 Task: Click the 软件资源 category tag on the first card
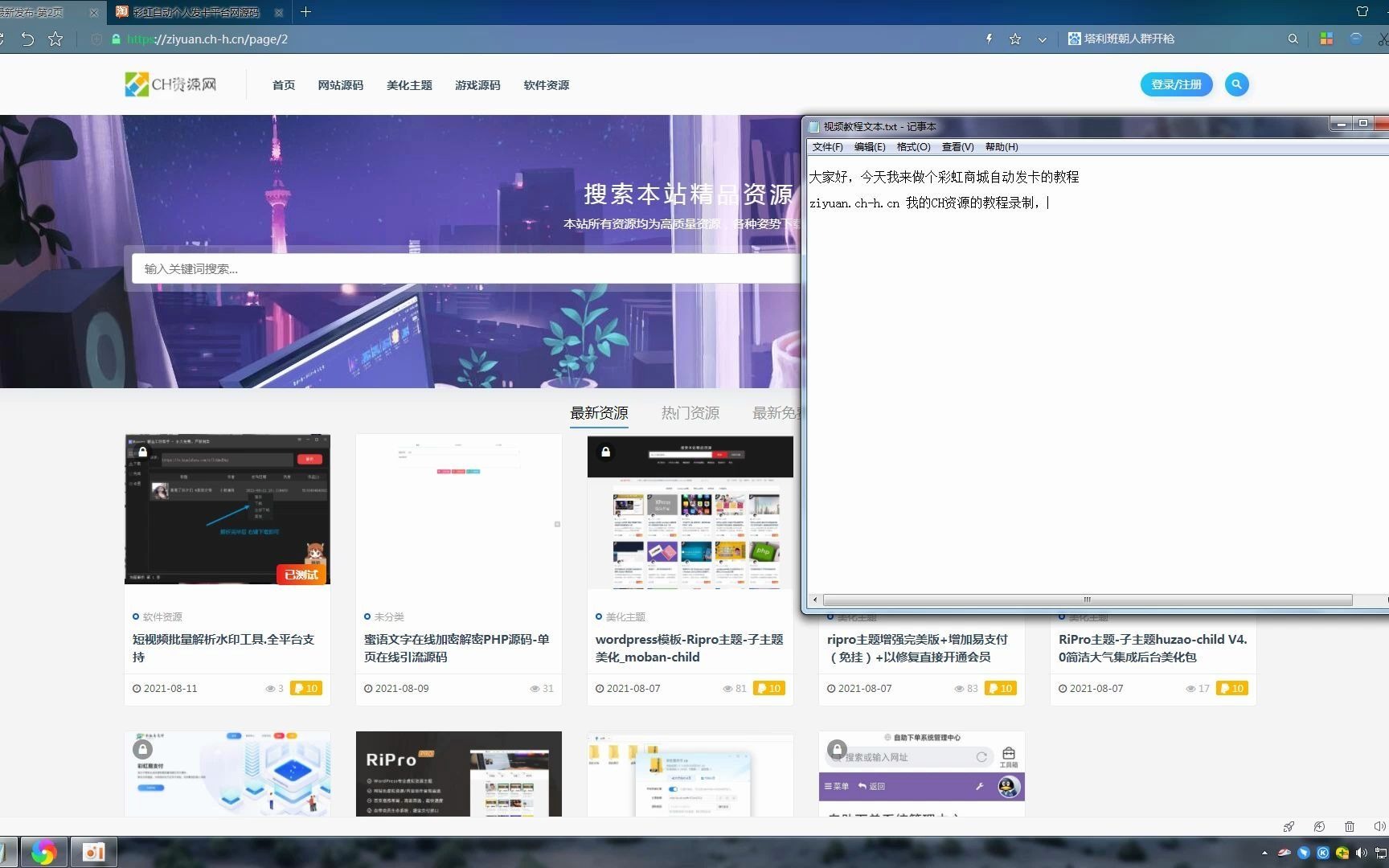[x=162, y=616]
